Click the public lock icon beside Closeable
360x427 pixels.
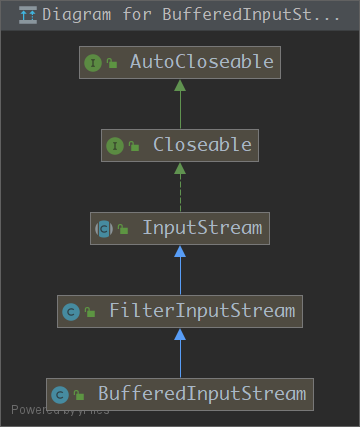click(x=134, y=146)
